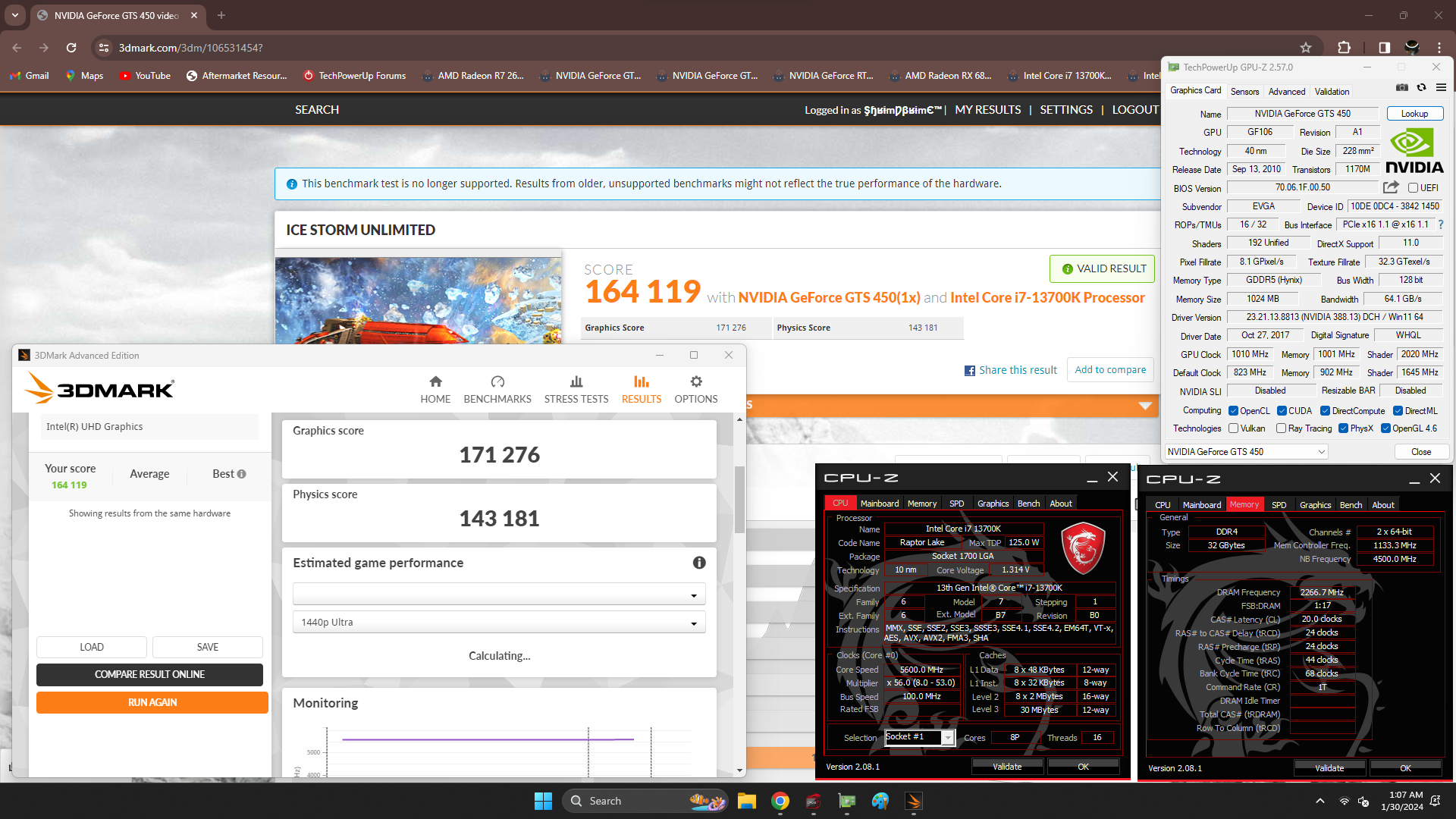Screen dimensions: 1456x819
Task: Toggle Vulkan checkbox
Action: pos(1234,428)
